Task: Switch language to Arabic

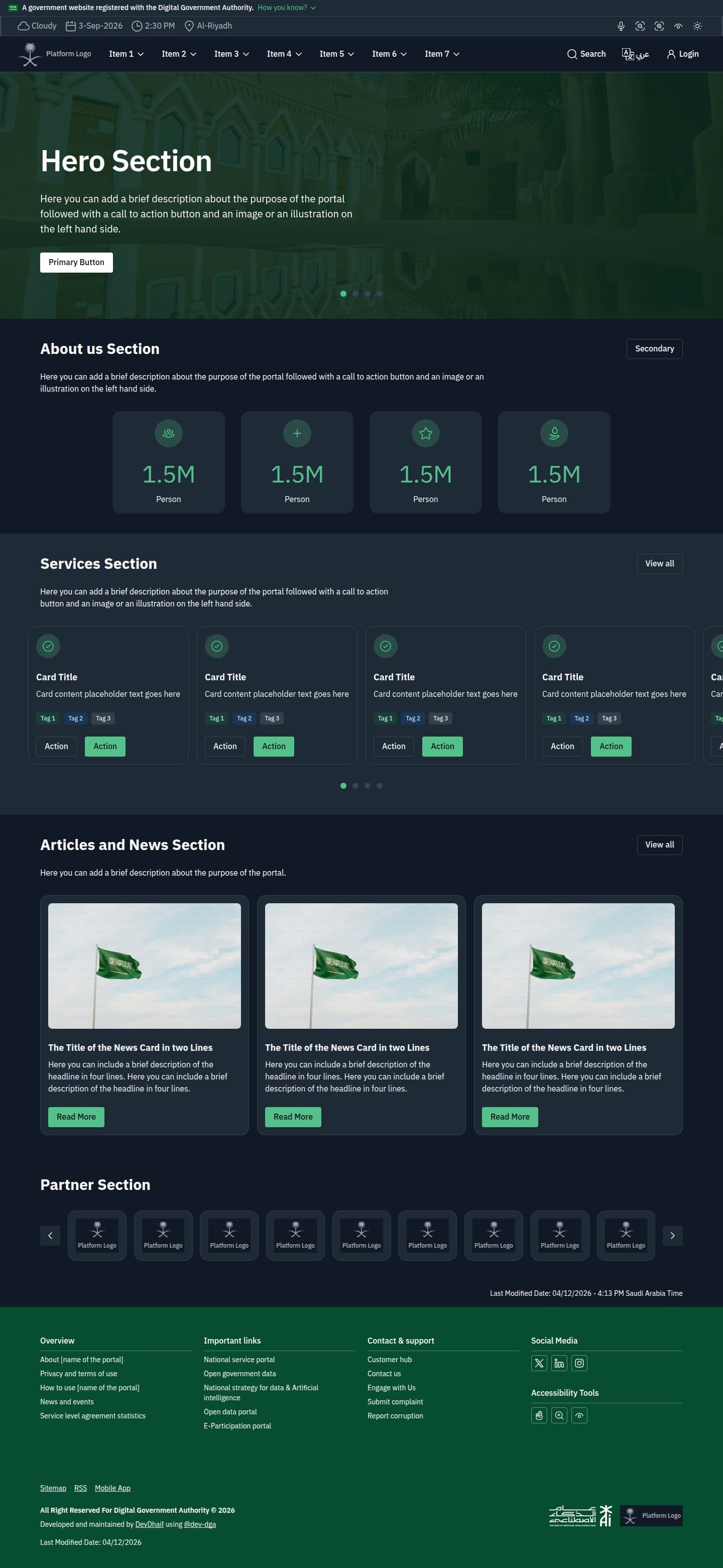Action: (x=635, y=54)
